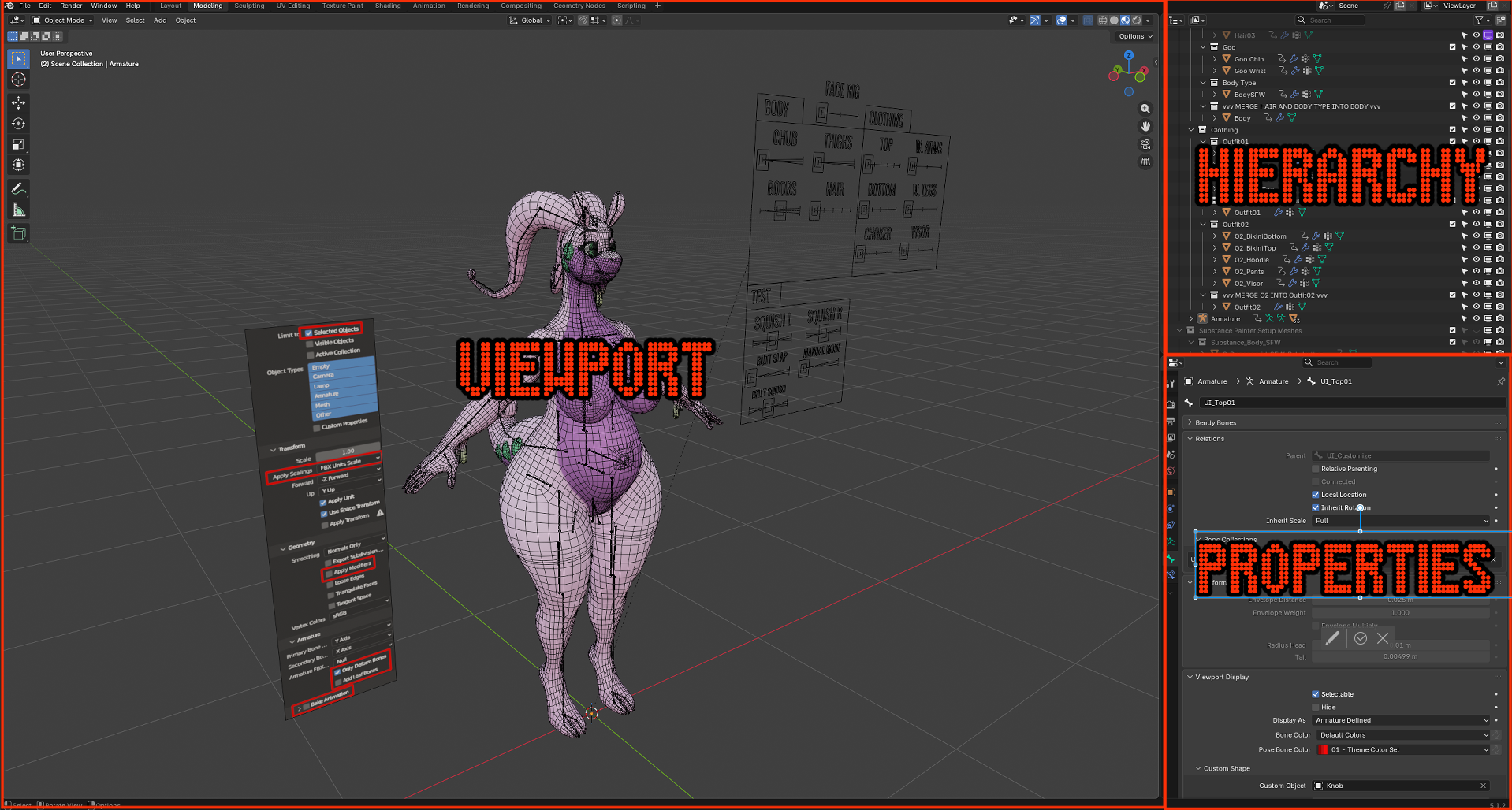Open the viewport Options dropdown
The width and height of the screenshot is (1512, 810).
click(x=1135, y=36)
